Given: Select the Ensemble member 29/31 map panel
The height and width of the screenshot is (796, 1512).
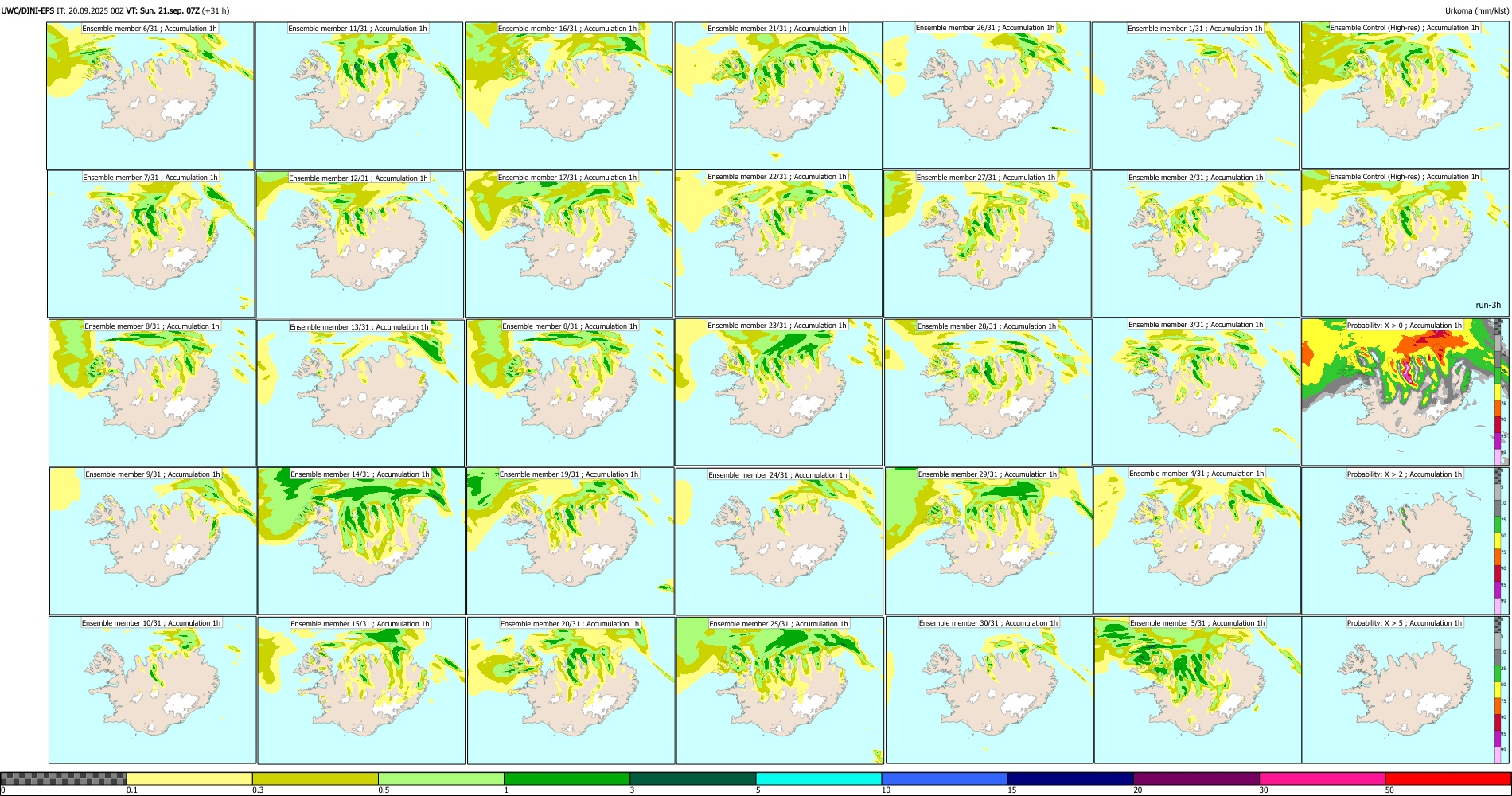Looking at the screenshot, I should click(x=988, y=540).
